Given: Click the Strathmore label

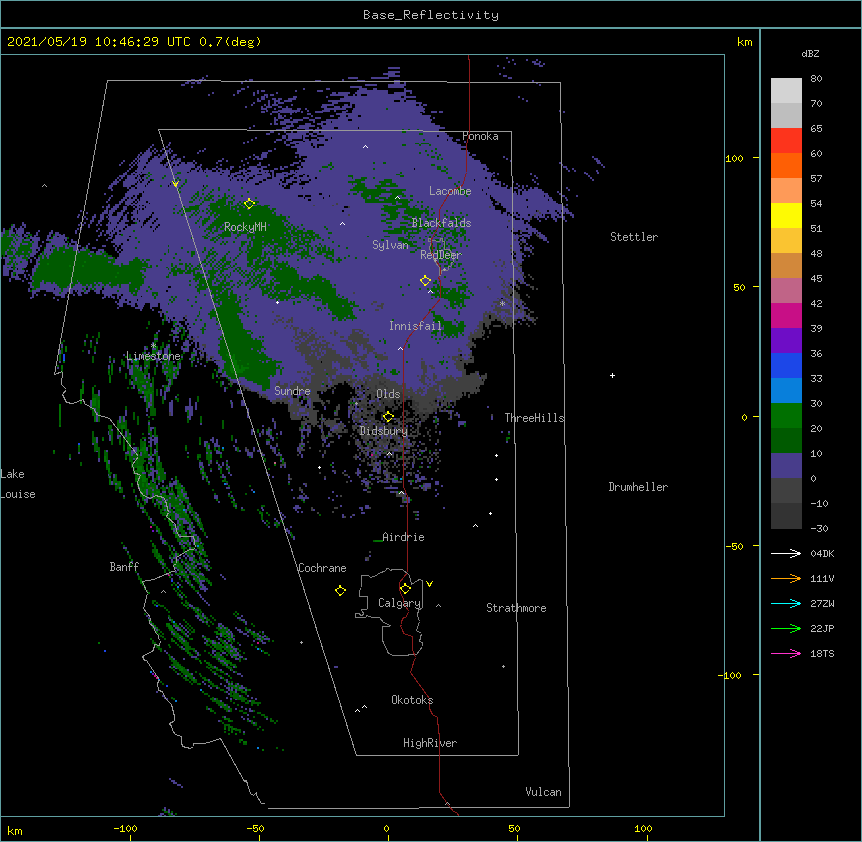Looking at the screenshot, I should [x=516, y=608].
